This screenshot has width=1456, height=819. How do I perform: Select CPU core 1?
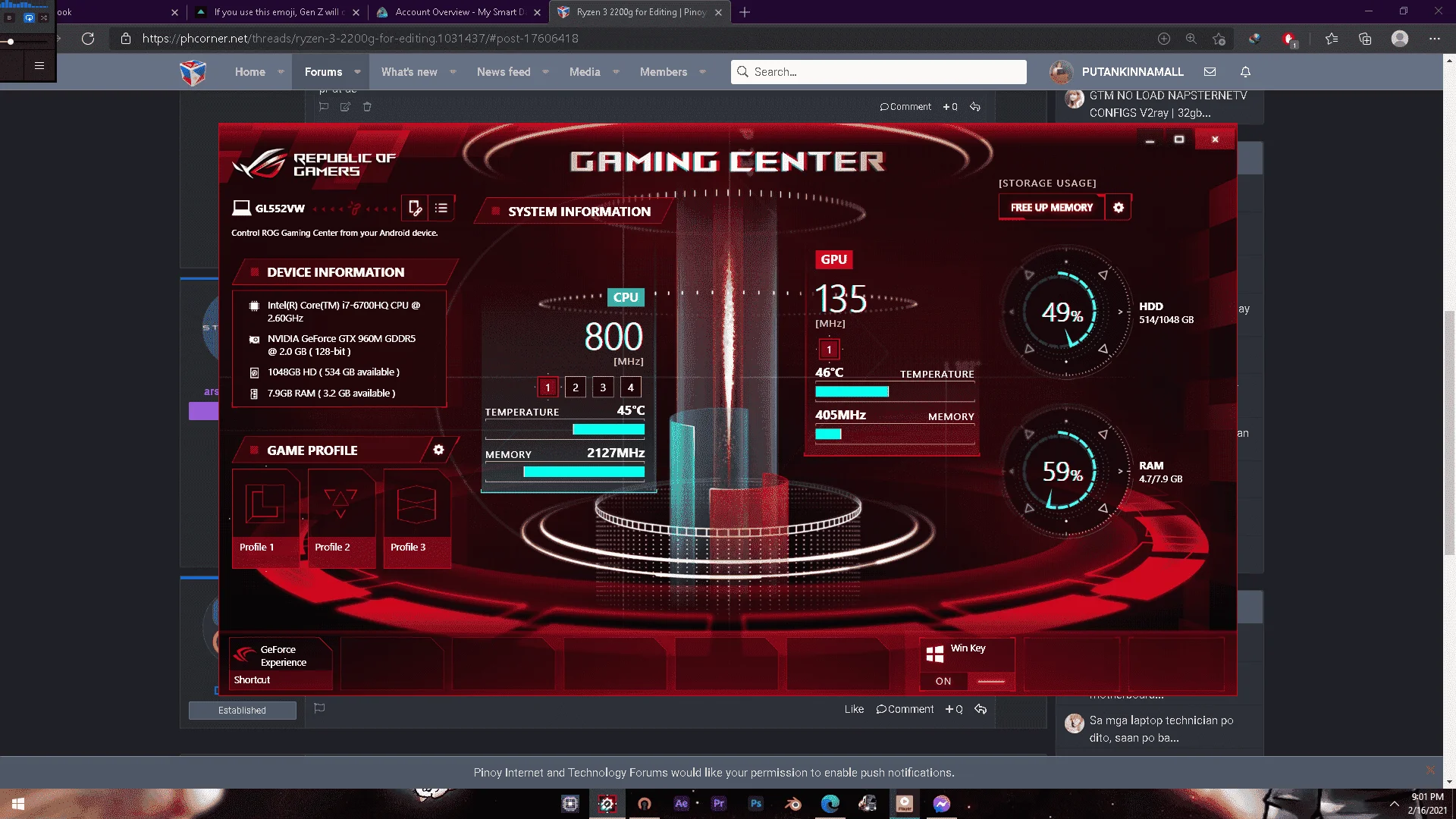pos(548,388)
